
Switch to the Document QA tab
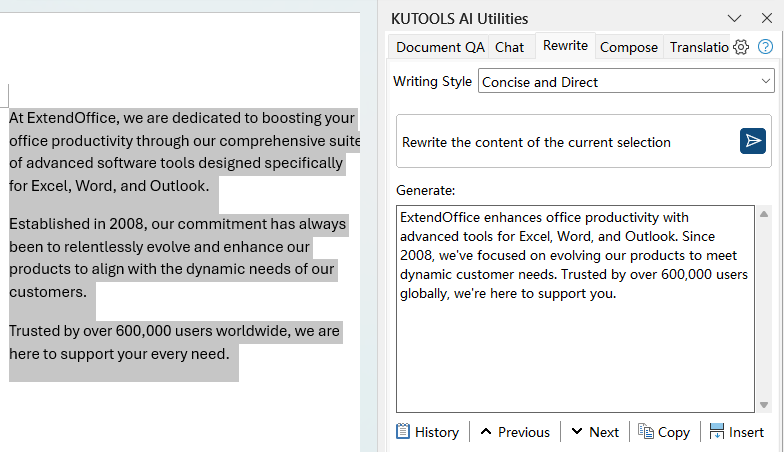point(440,47)
